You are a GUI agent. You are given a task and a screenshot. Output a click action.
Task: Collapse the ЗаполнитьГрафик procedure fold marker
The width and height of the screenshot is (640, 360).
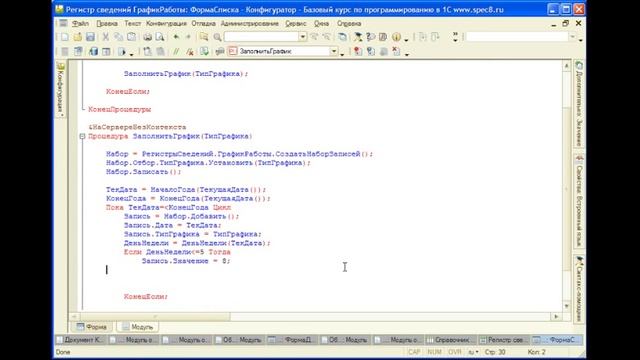click(82, 136)
